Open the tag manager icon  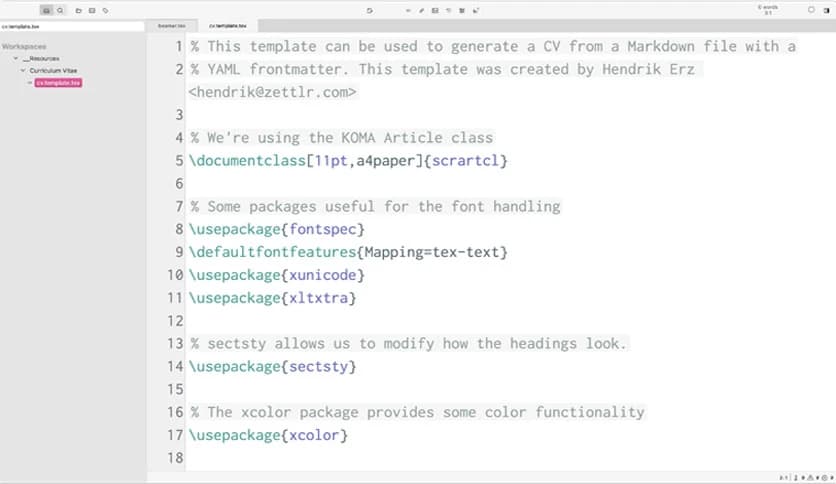click(x=106, y=10)
